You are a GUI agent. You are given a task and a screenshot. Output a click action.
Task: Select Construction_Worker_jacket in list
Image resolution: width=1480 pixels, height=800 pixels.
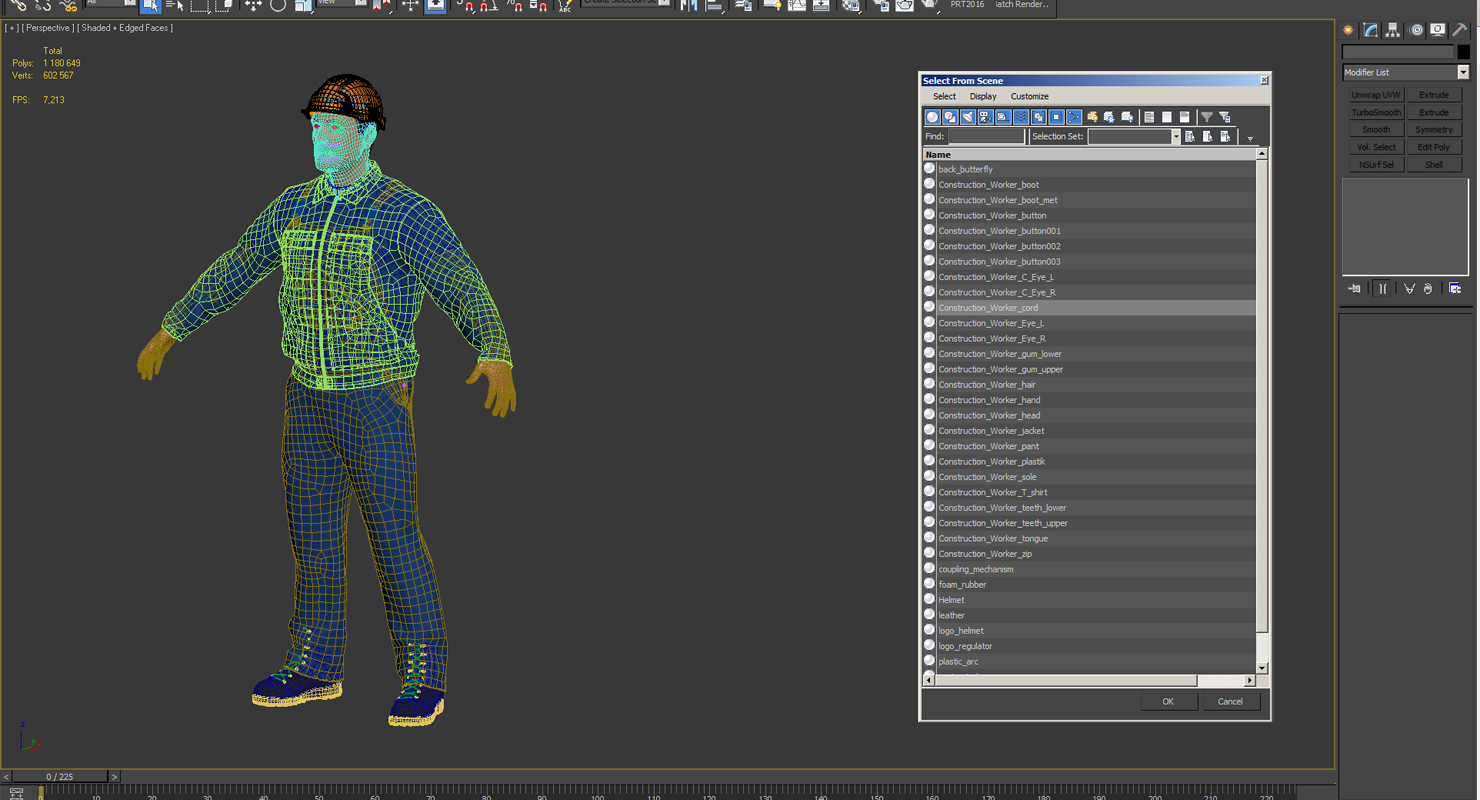point(1089,431)
